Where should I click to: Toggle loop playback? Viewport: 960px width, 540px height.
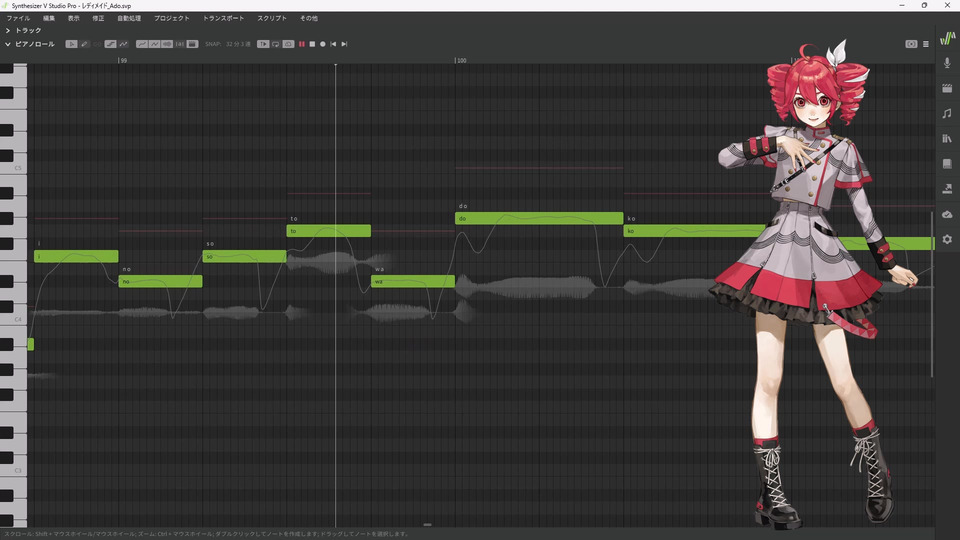(x=276, y=44)
